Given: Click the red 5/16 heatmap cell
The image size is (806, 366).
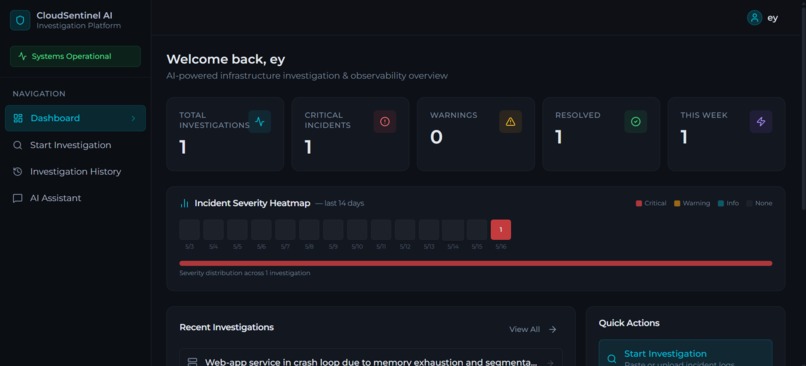Looking at the screenshot, I should tap(501, 230).
